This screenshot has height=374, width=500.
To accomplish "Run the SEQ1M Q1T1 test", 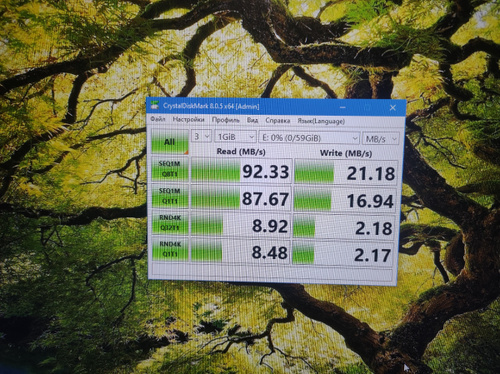I will 170,196.
